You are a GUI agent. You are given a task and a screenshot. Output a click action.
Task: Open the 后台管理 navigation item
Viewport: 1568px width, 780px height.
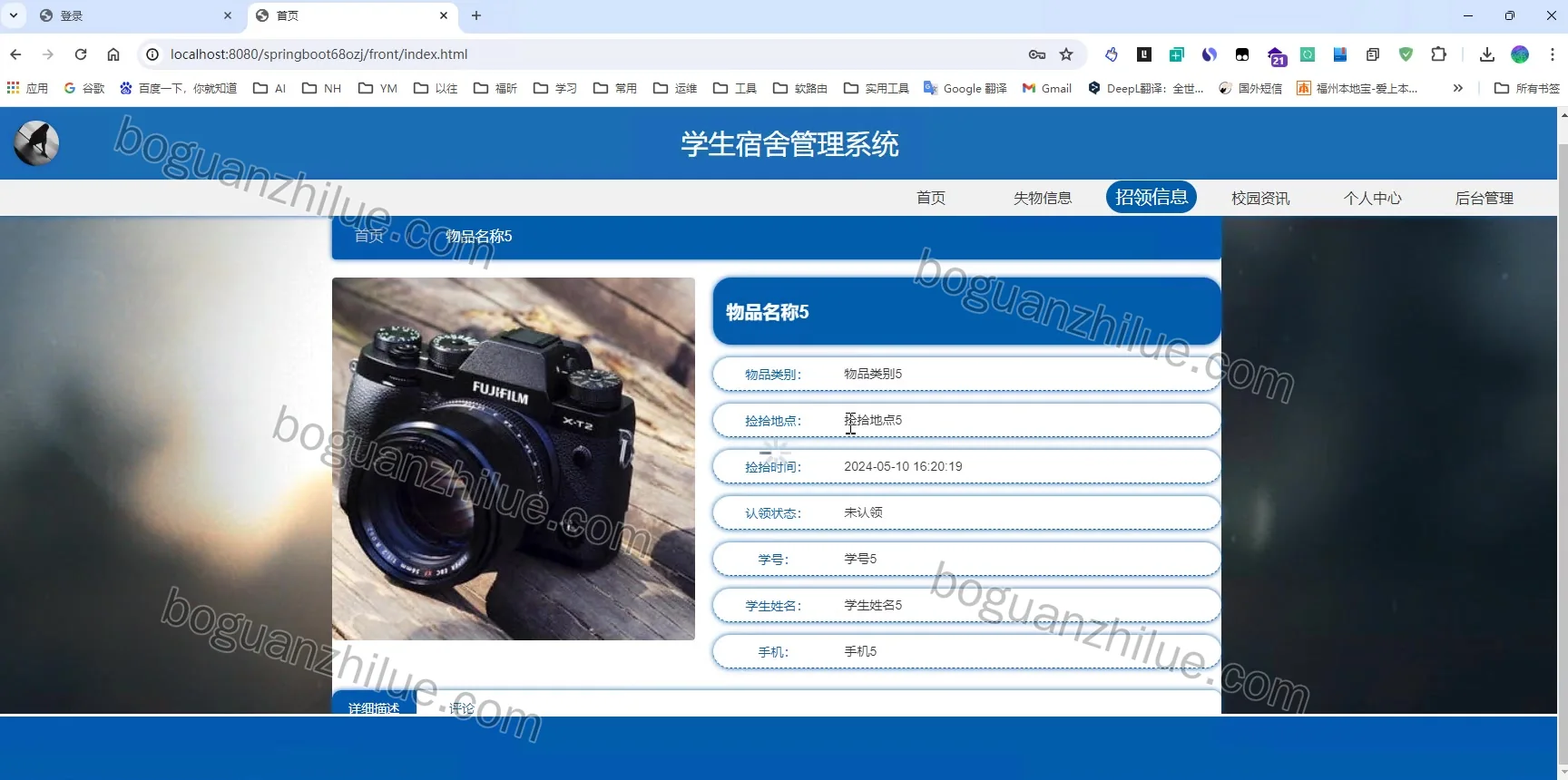pos(1485,198)
